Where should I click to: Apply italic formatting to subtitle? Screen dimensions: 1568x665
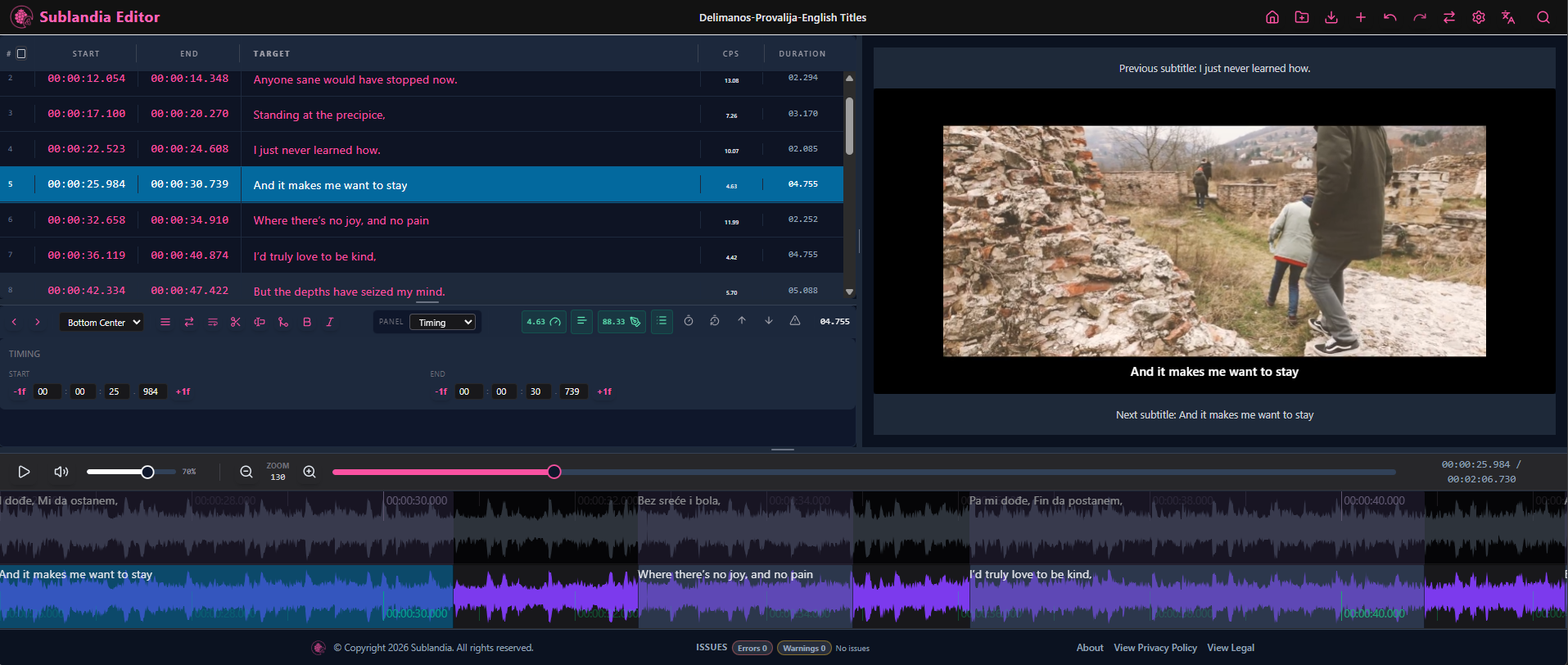pyautogui.click(x=330, y=322)
